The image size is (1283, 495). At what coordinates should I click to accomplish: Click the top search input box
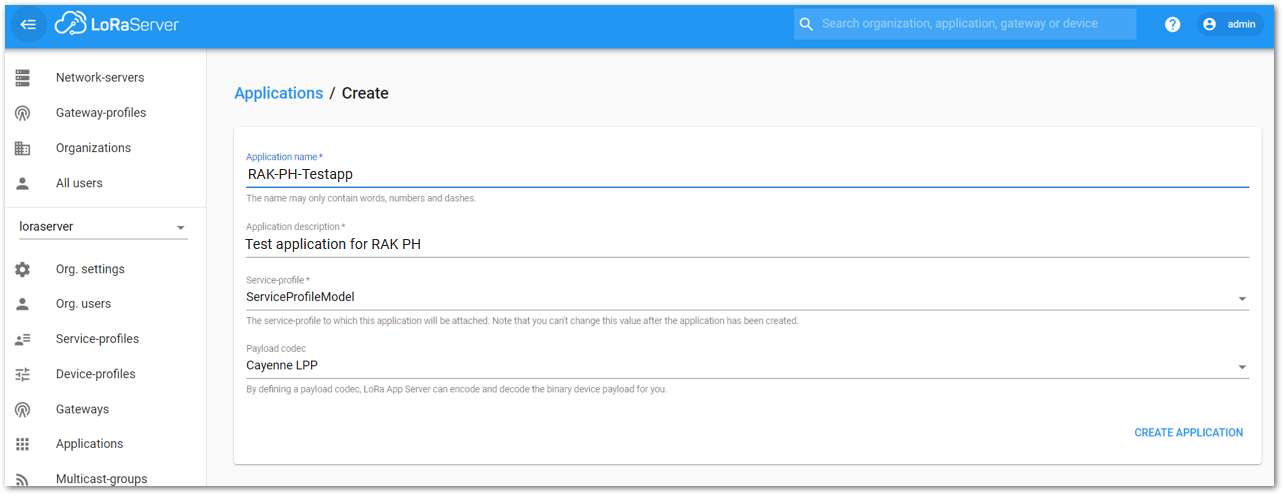(965, 24)
